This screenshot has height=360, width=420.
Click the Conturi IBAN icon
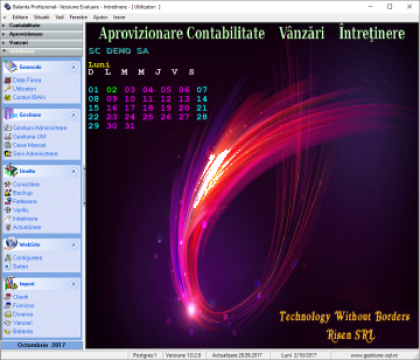[7, 97]
